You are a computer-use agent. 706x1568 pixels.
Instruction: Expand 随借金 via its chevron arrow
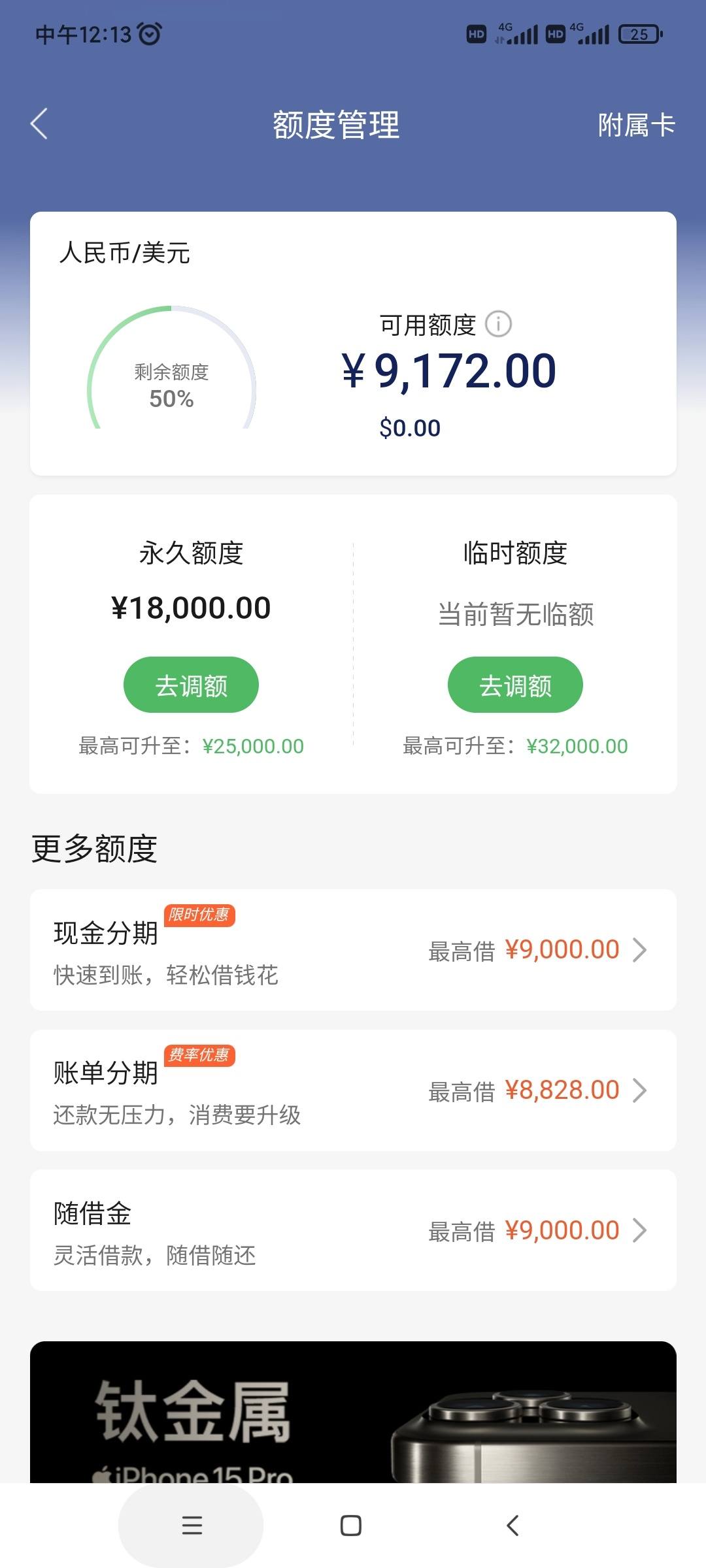tap(640, 1230)
